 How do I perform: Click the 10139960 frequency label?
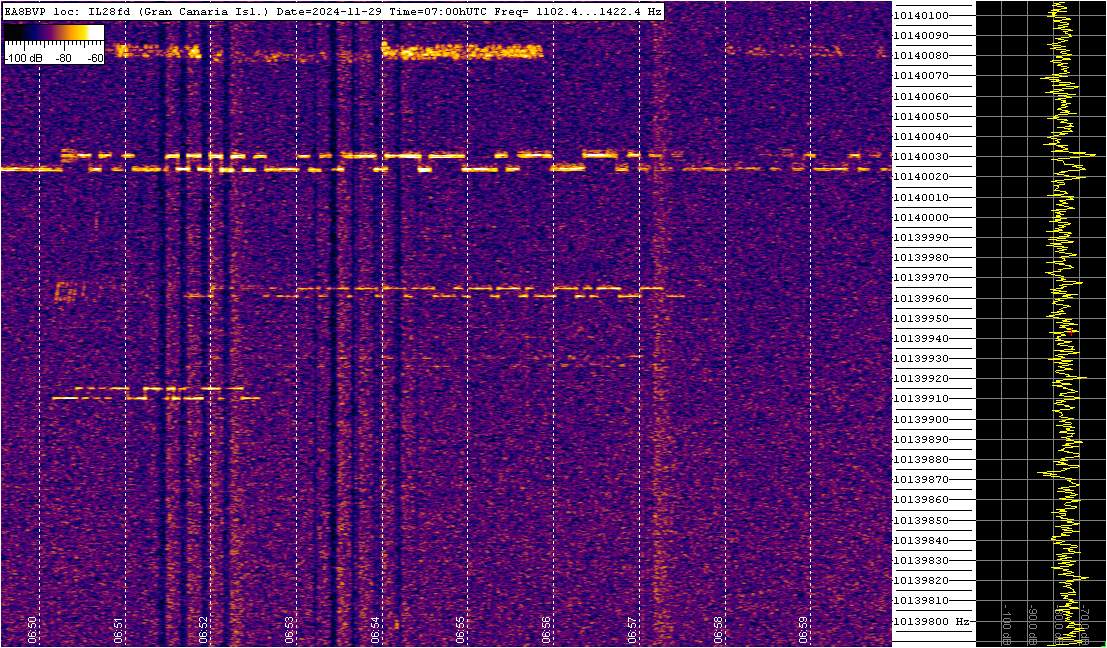pos(922,298)
